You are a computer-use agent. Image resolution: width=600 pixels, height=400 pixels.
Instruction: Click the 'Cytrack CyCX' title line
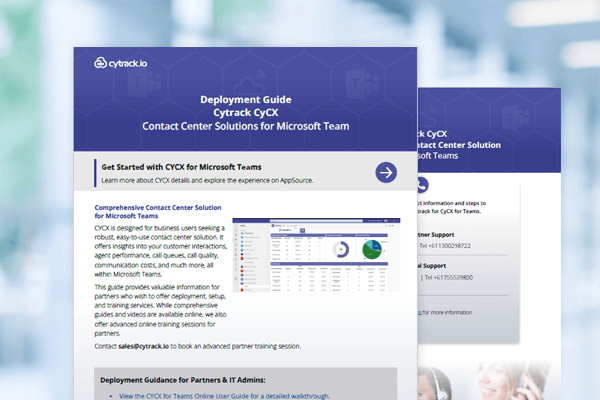246,113
